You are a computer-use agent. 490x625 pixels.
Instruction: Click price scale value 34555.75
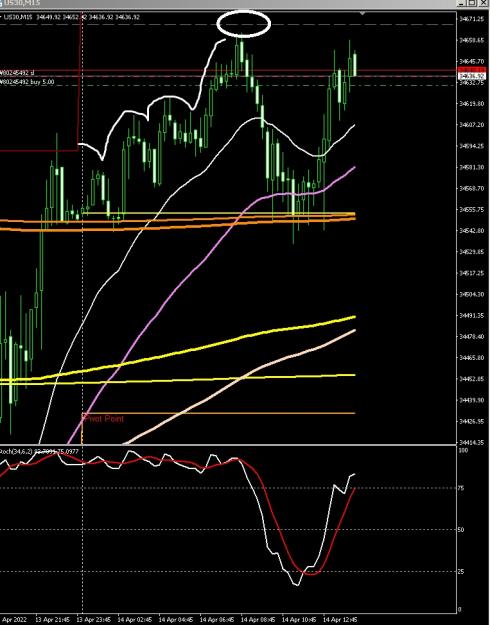[472, 209]
